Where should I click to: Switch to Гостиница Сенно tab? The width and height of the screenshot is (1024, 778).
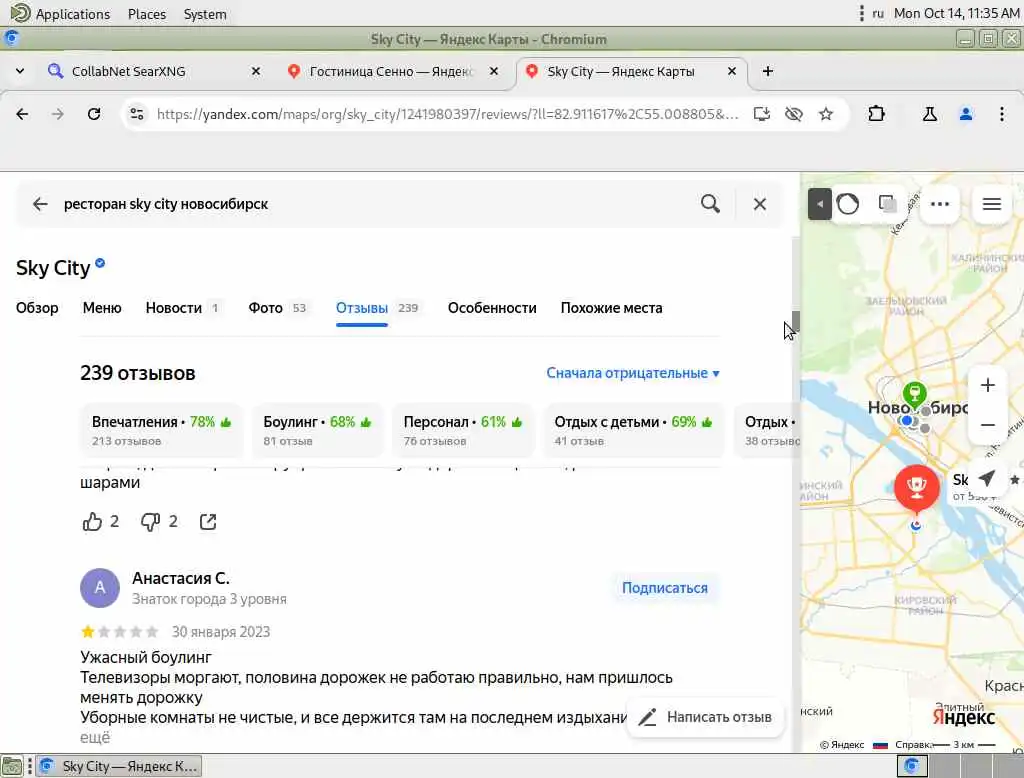(x=394, y=71)
